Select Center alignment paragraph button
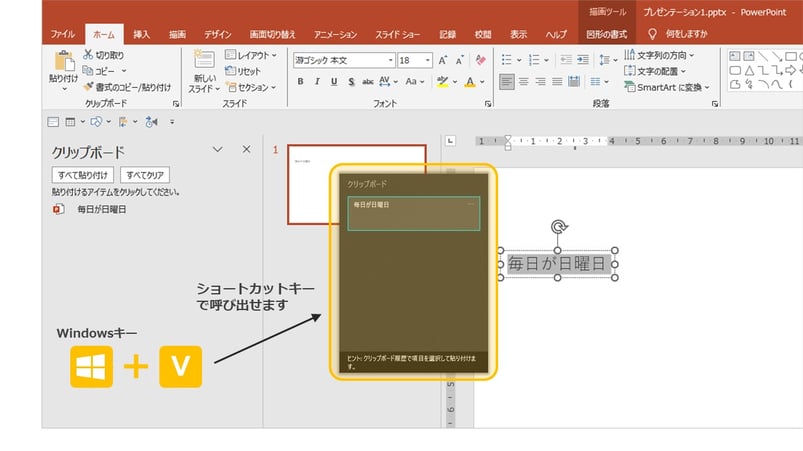This screenshot has height=451, width=803. (523, 81)
